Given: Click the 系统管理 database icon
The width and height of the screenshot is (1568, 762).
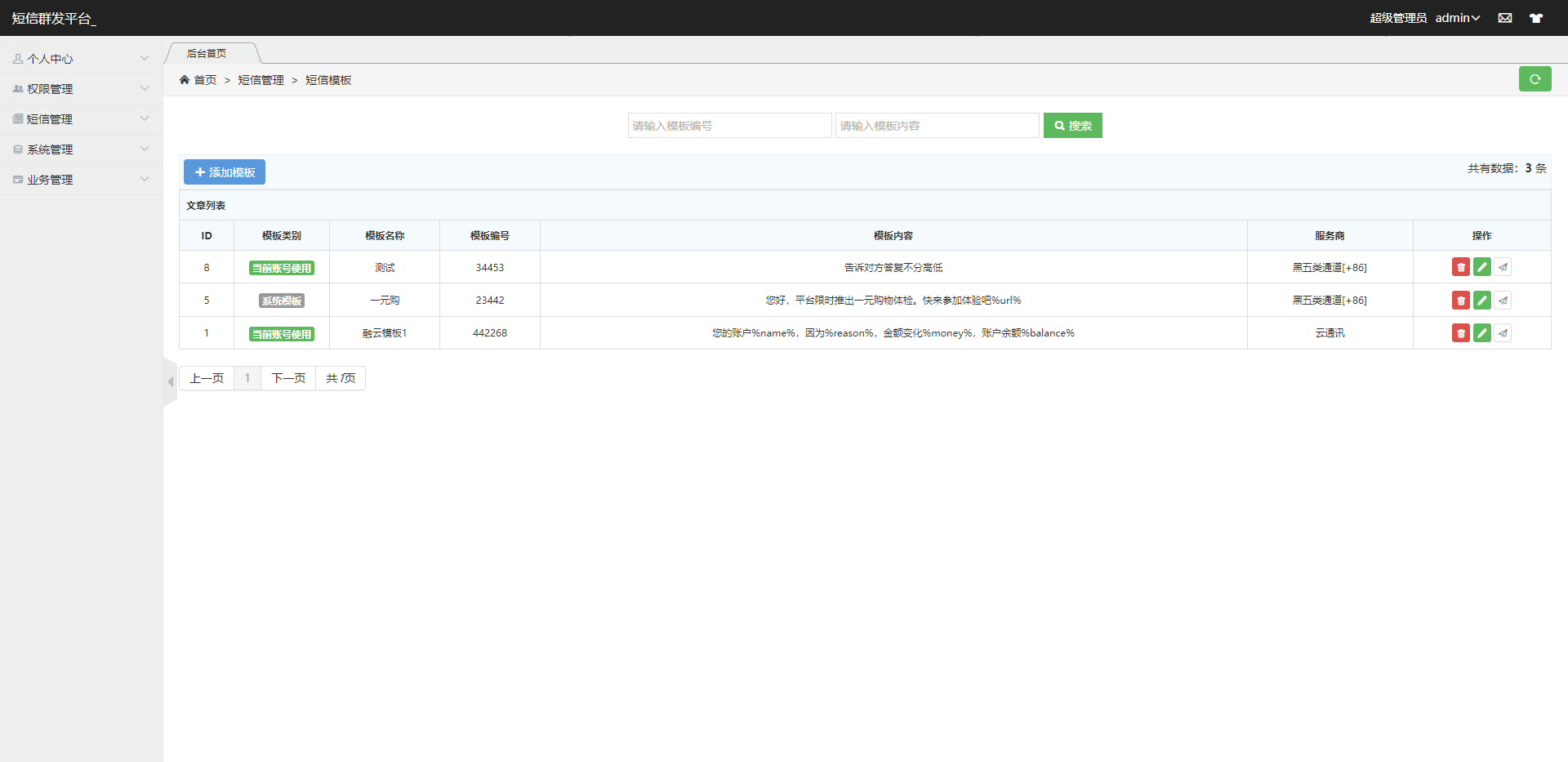Looking at the screenshot, I should pos(18,149).
